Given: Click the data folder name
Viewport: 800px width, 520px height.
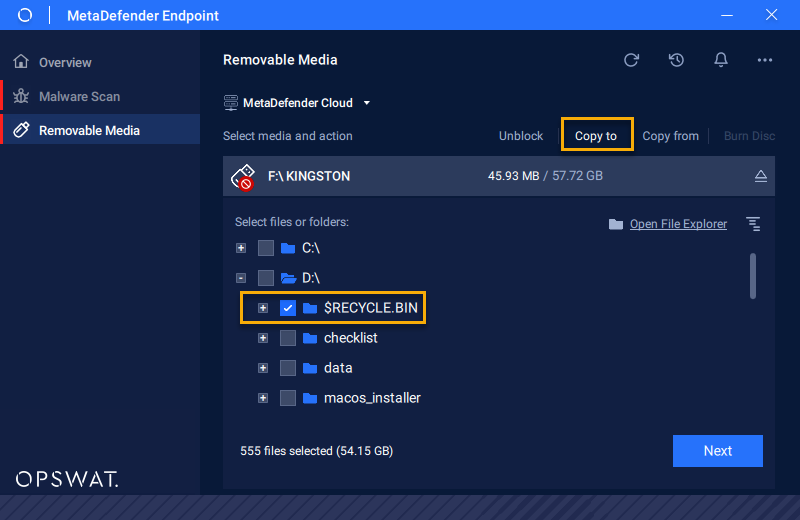Looking at the screenshot, I should tap(338, 368).
